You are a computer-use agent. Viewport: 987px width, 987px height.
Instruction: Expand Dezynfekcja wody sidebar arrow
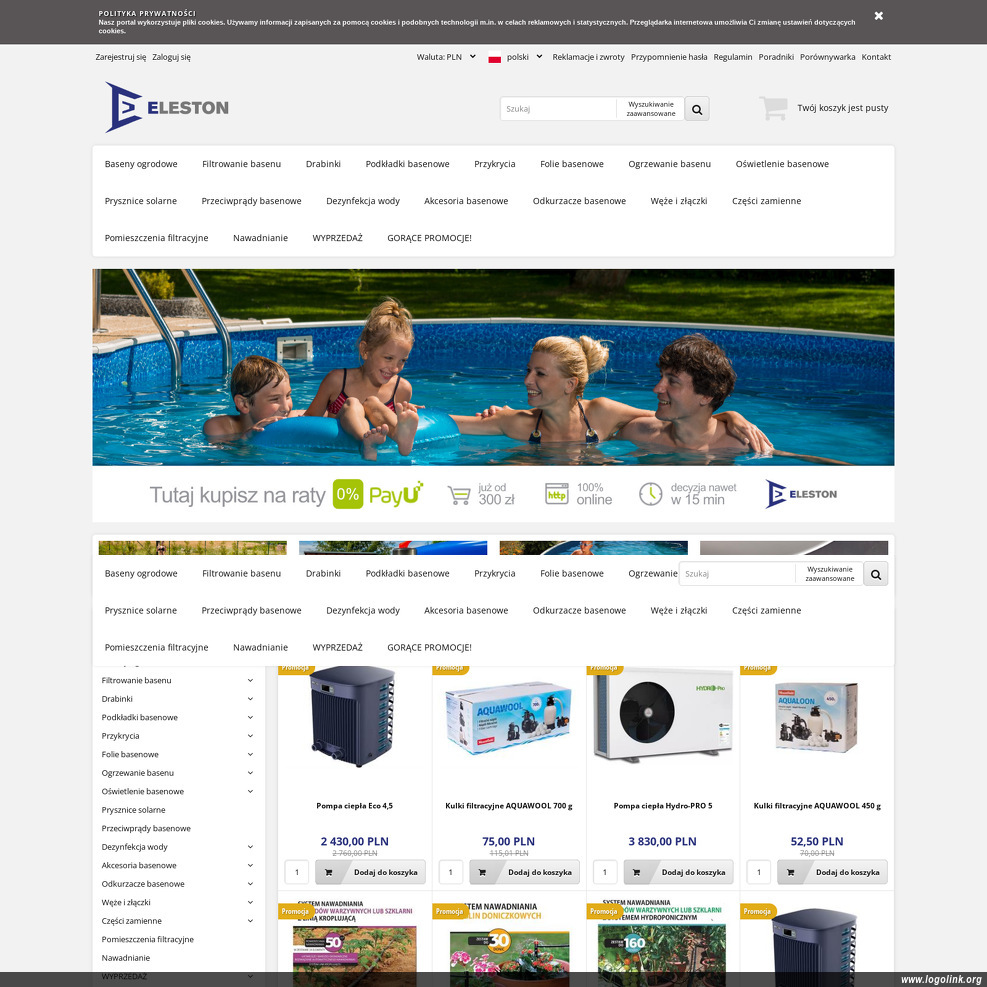click(251, 847)
